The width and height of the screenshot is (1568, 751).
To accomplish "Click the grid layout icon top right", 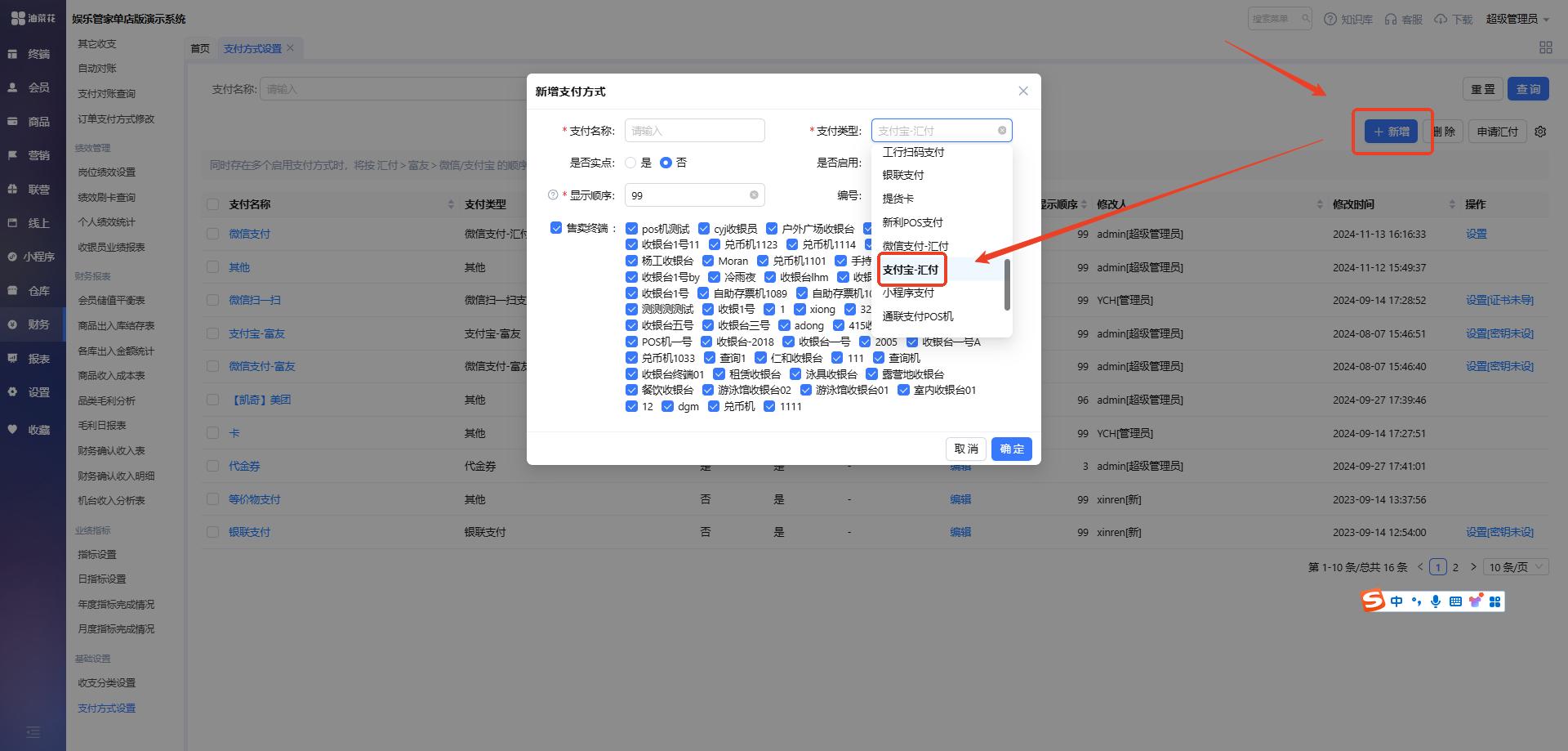I will 1545,47.
